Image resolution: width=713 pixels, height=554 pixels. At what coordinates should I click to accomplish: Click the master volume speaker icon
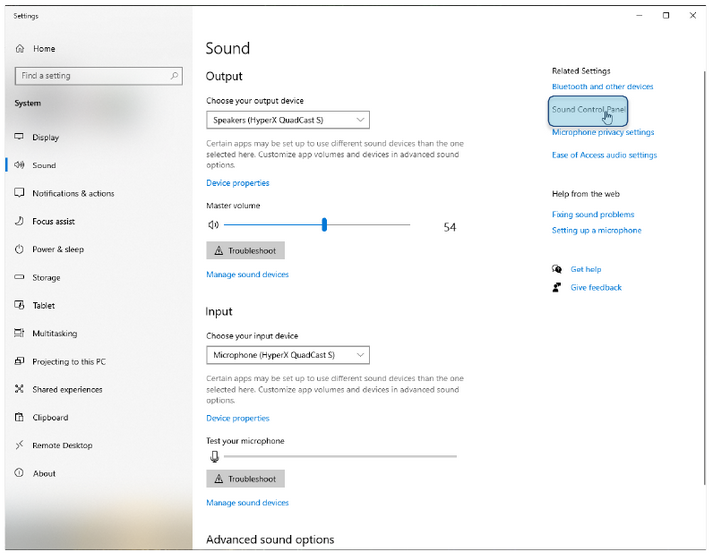pos(213,226)
